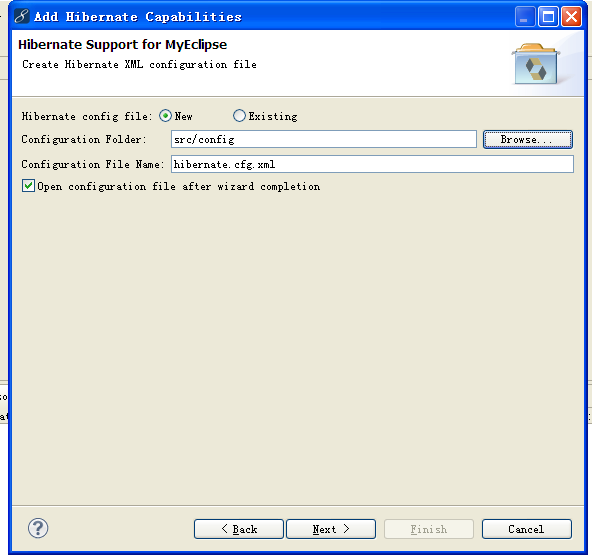Click the Configuration Folder input field
Viewport: 592px width, 560px height.
324,139
